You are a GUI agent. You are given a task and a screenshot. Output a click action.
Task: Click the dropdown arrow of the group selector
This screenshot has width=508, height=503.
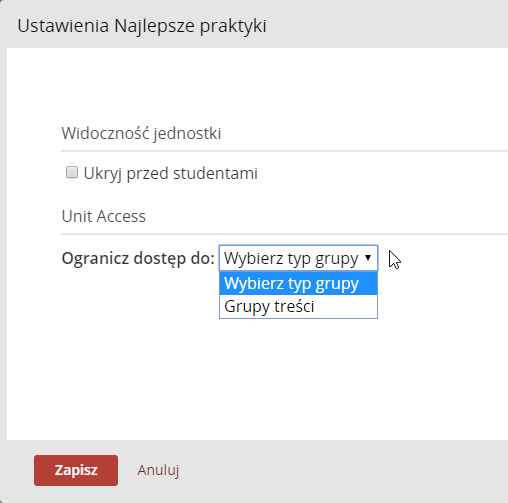coord(368,258)
